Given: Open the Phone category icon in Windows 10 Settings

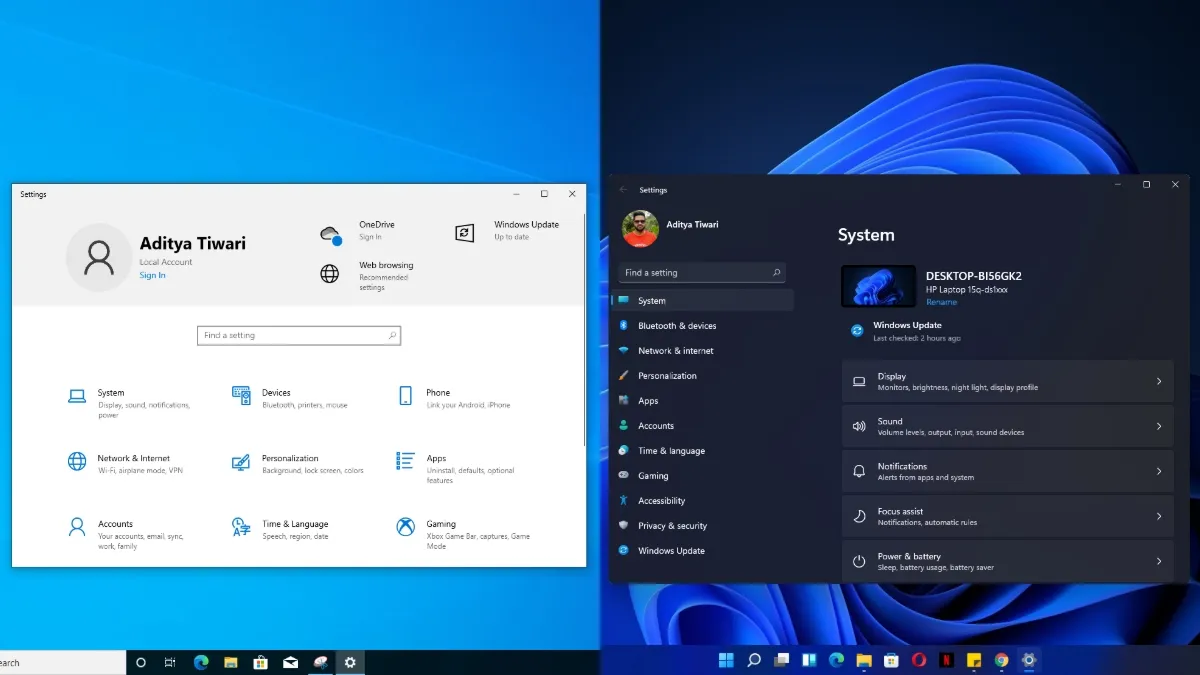Looking at the screenshot, I should (404, 396).
